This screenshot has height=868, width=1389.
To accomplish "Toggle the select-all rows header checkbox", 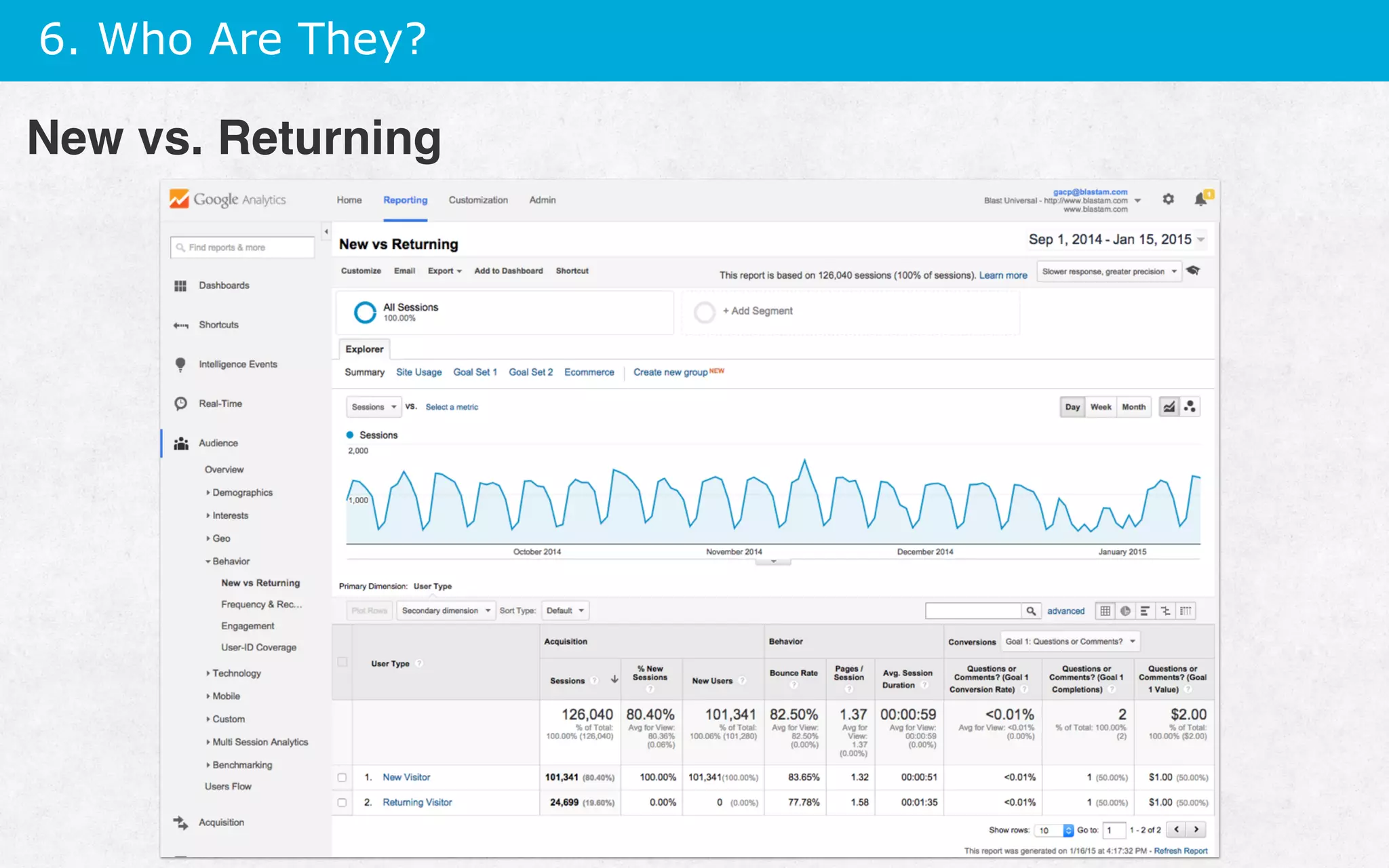I will (x=343, y=662).
